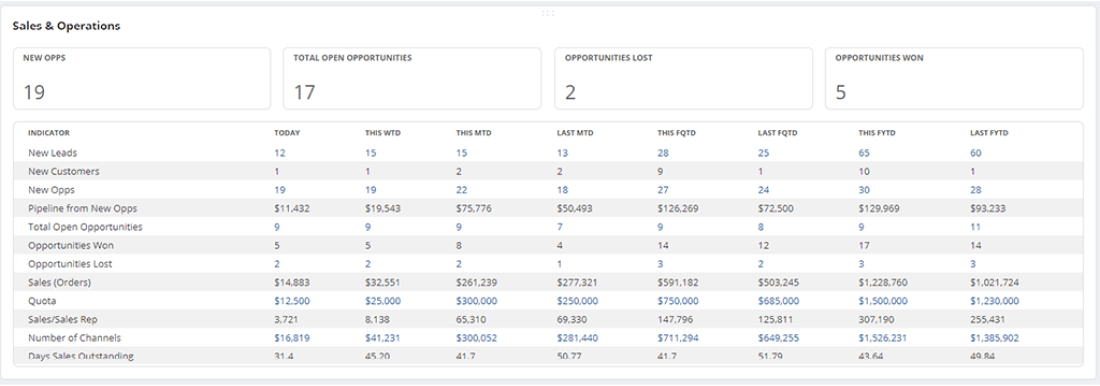Select the Opportunities Won summary card
This screenshot has height=386, width=1100.
(954, 79)
